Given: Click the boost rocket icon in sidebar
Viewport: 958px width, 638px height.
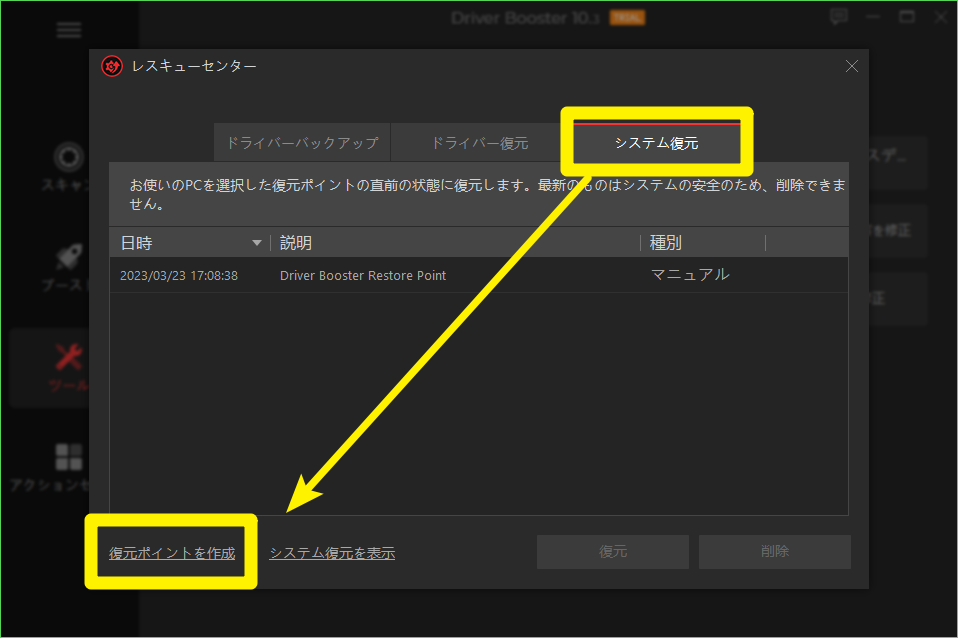Looking at the screenshot, I should click(68, 257).
